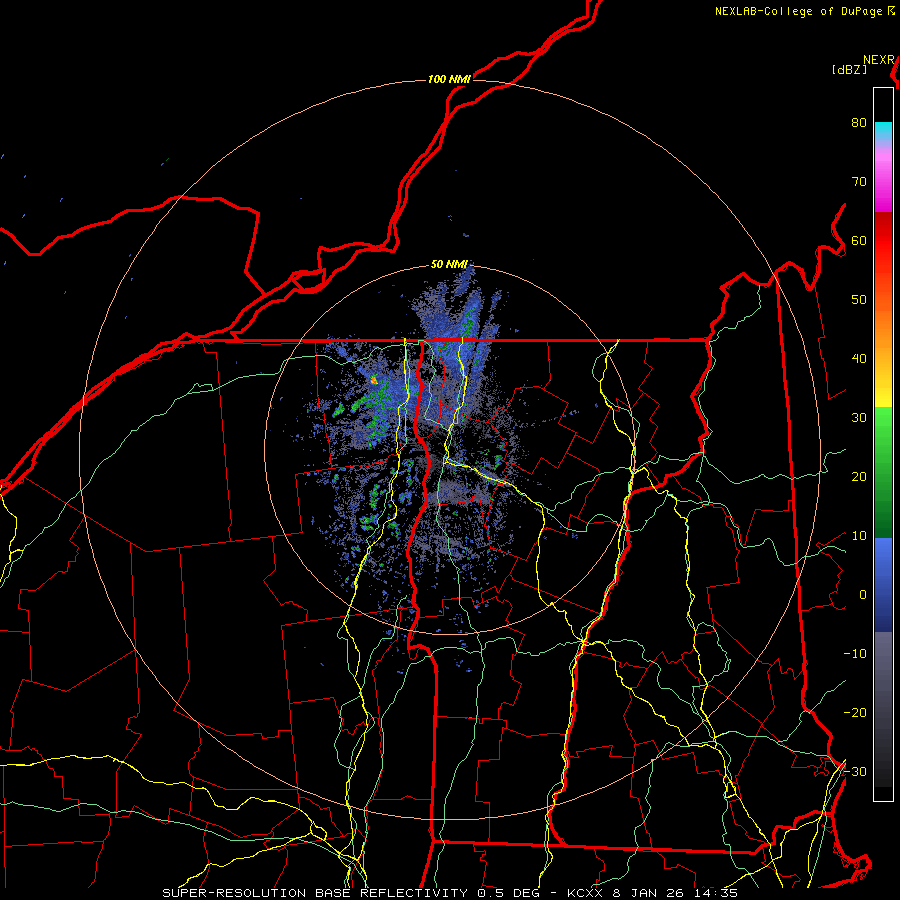This screenshot has width=900, height=900.
Task: Click the 20 value on the dBZ scale
Action: pos(859,477)
